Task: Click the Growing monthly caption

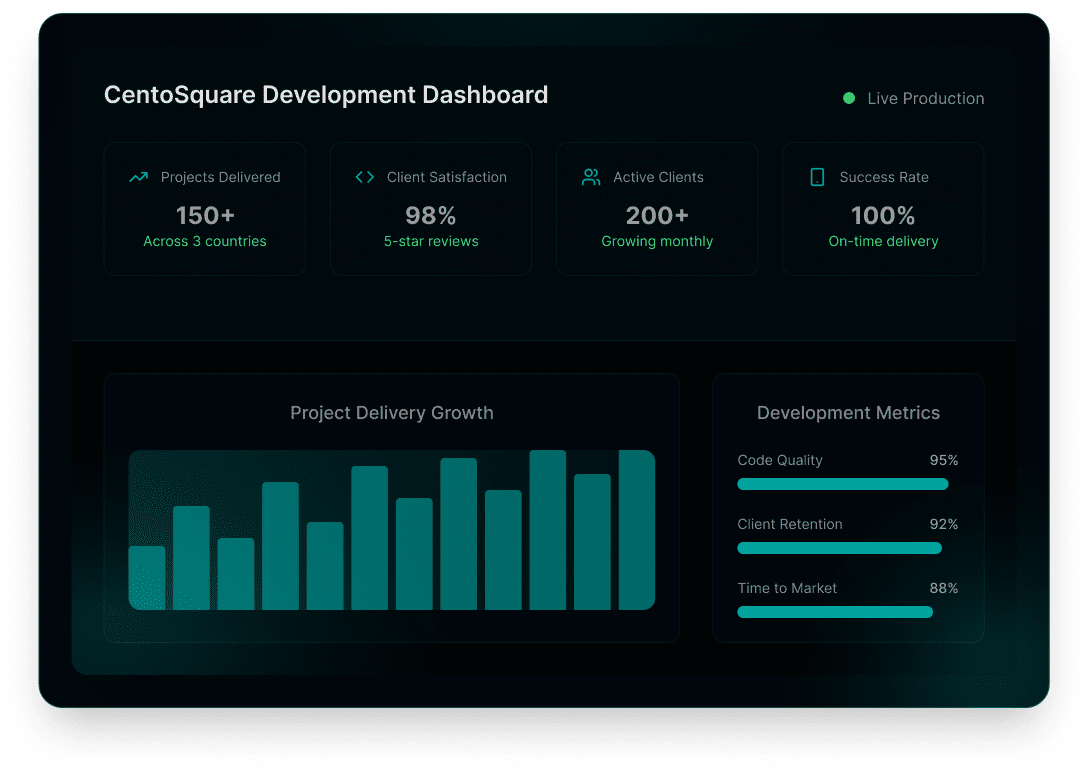Action: point(657,241)
